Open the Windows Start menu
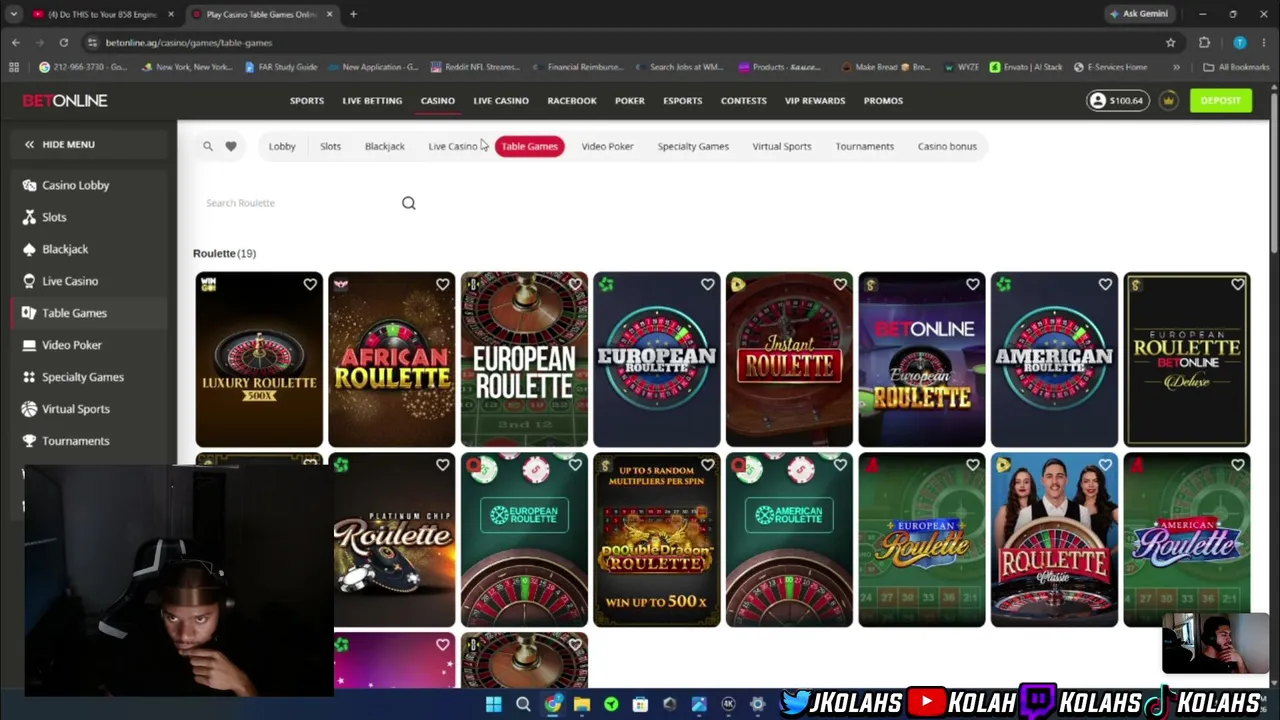Image resolution: width=1280 pixels, height=720 pixels. point(493,704)
